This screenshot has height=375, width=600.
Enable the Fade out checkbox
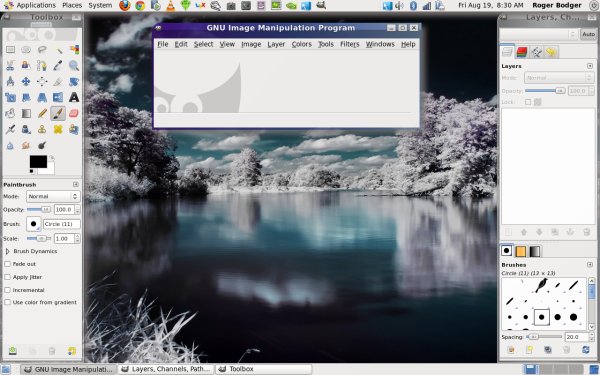7,264
